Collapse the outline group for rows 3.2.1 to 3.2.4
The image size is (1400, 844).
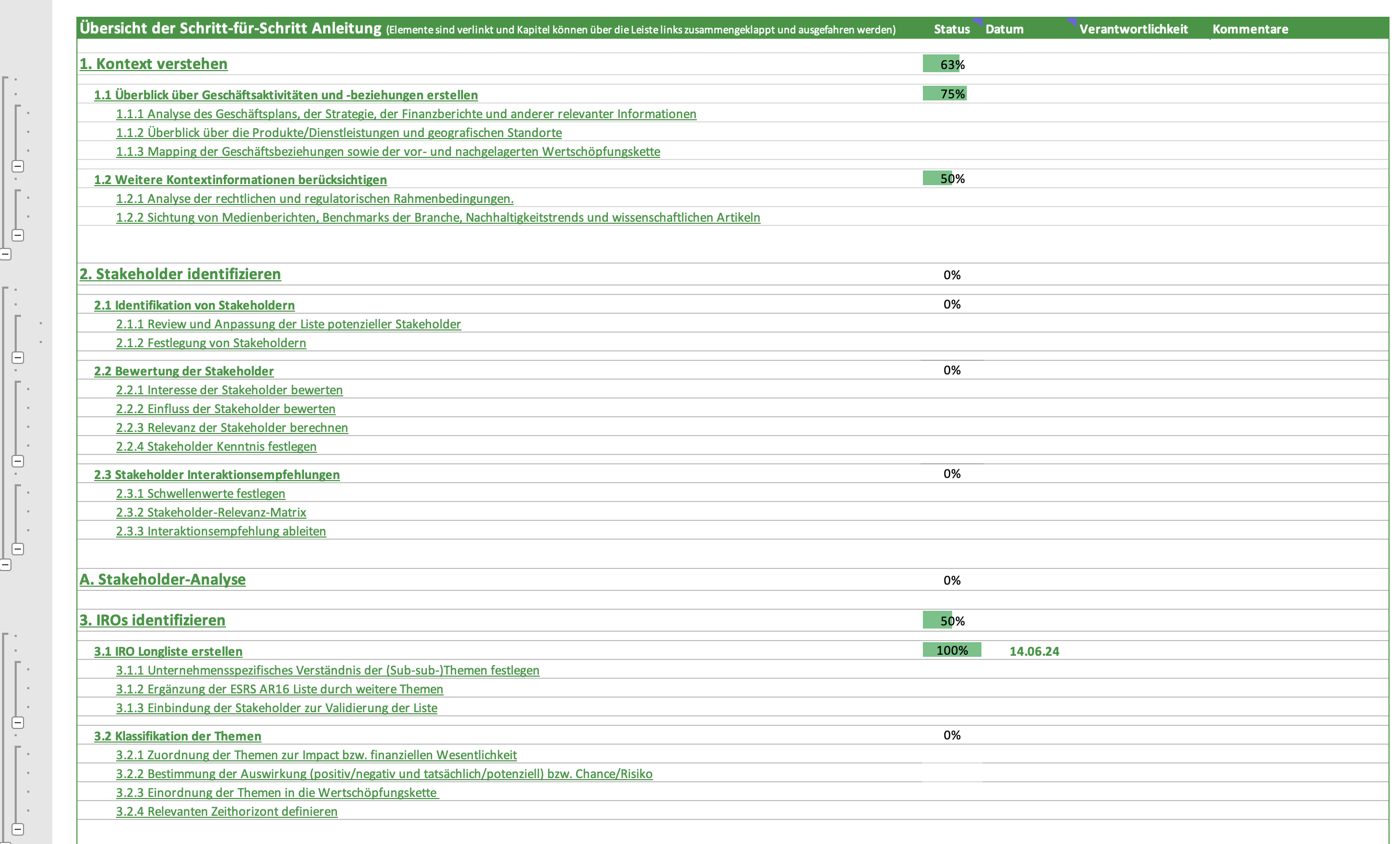(x=18, y=830)
